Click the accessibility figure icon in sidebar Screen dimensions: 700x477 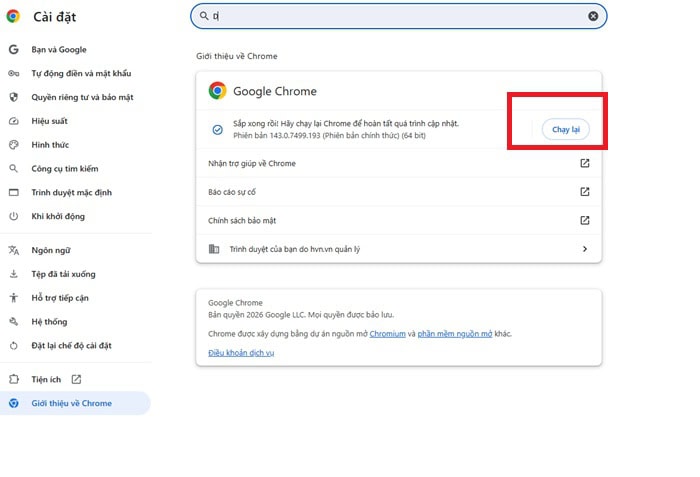(x=14, y=298)
